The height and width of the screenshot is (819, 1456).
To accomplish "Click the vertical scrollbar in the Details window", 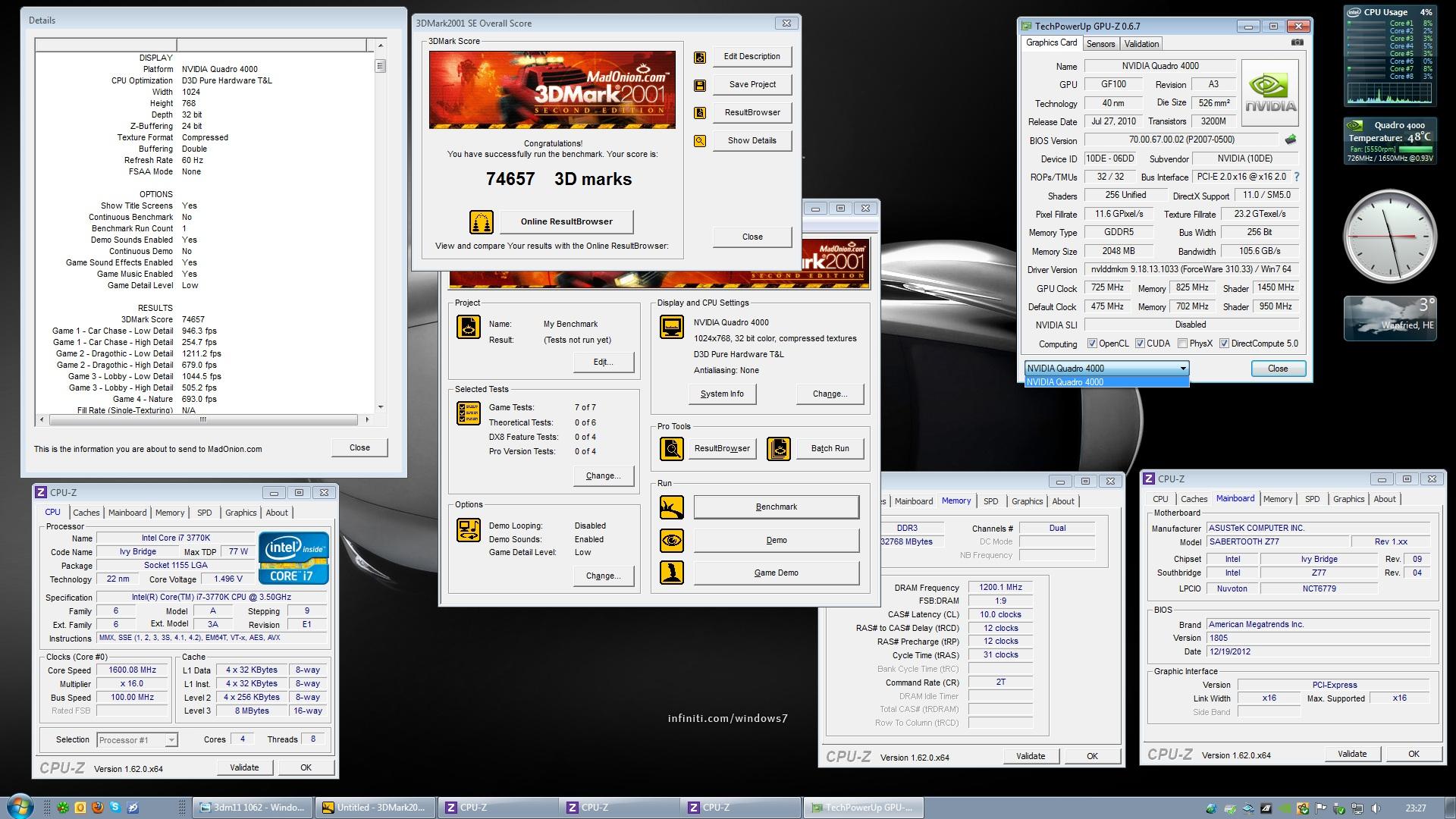I will (381, 227).
